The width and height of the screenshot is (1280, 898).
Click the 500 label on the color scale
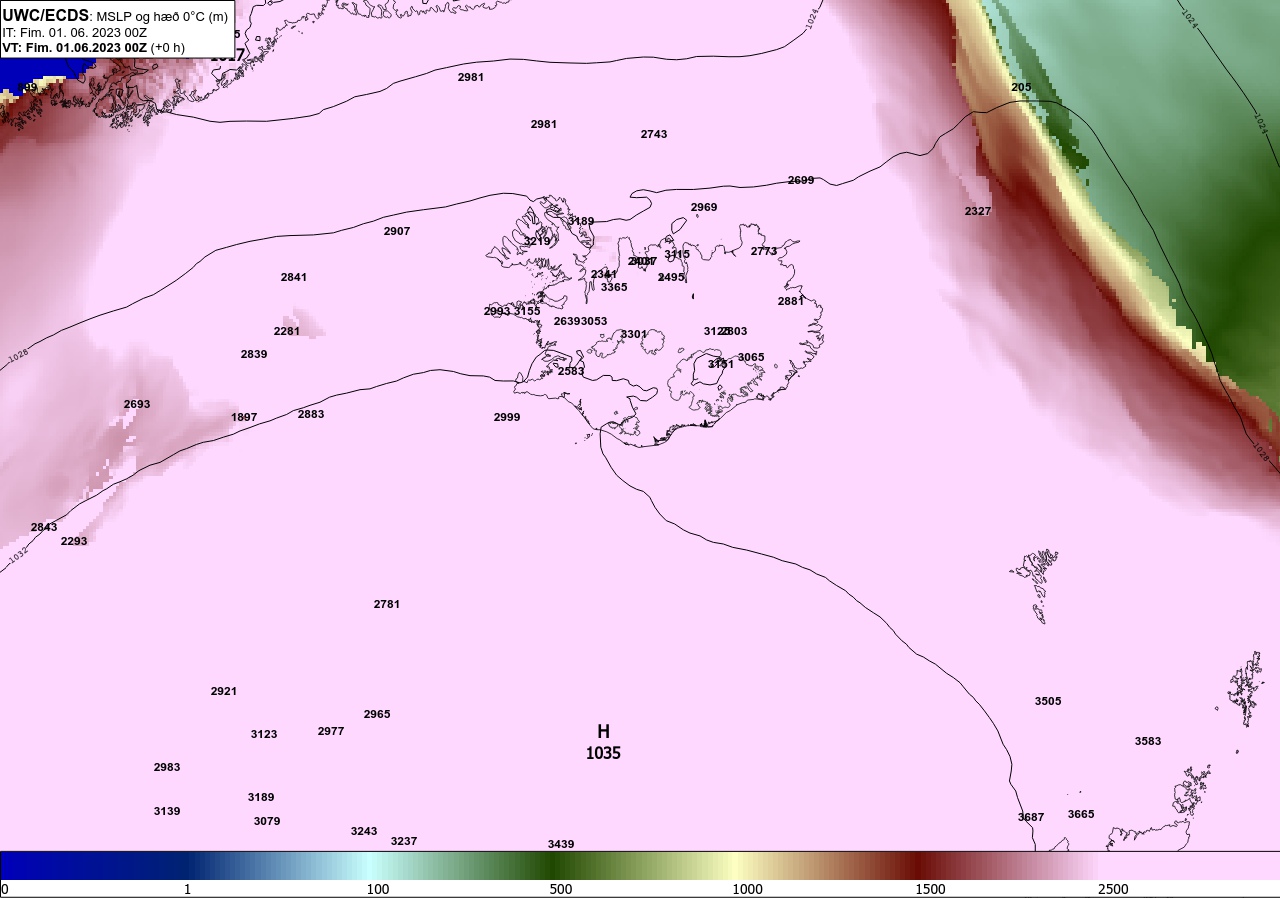tap(561, 889)
